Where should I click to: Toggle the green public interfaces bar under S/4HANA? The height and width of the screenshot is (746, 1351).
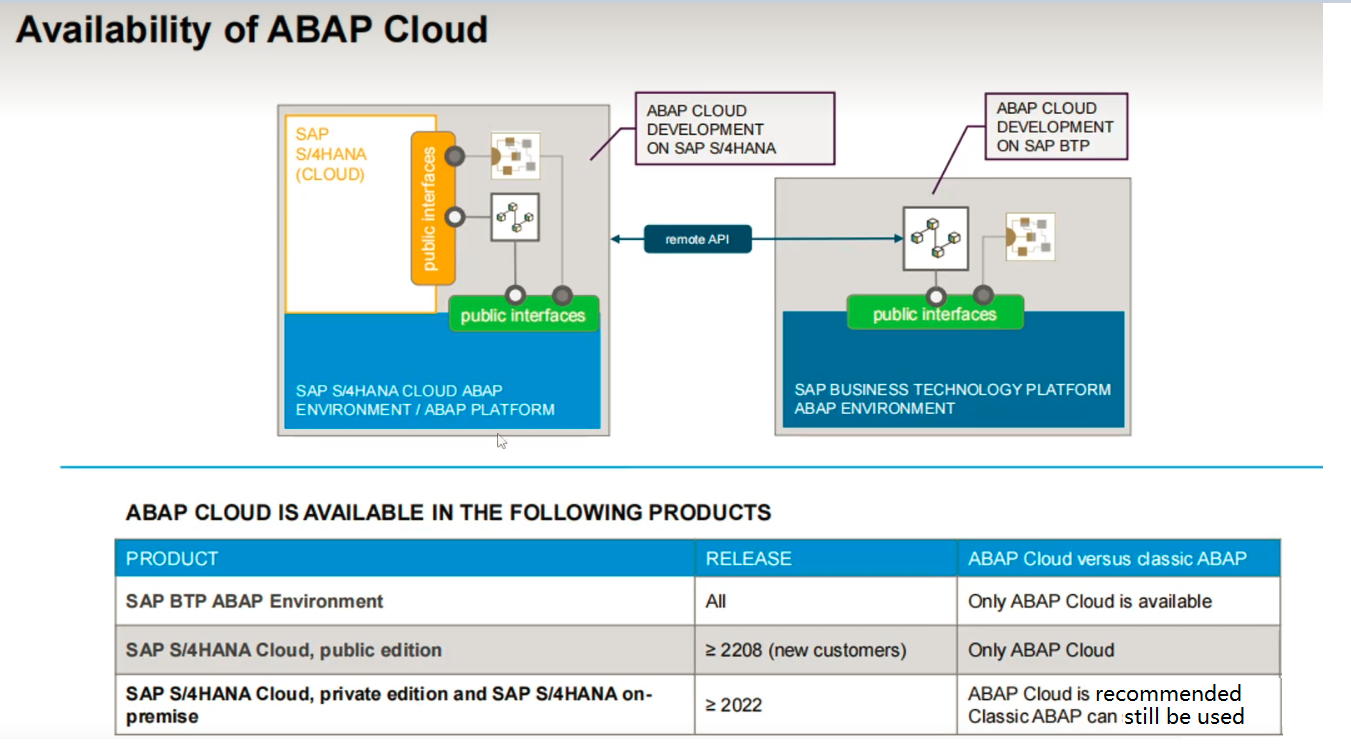click(x=524, y=313)
